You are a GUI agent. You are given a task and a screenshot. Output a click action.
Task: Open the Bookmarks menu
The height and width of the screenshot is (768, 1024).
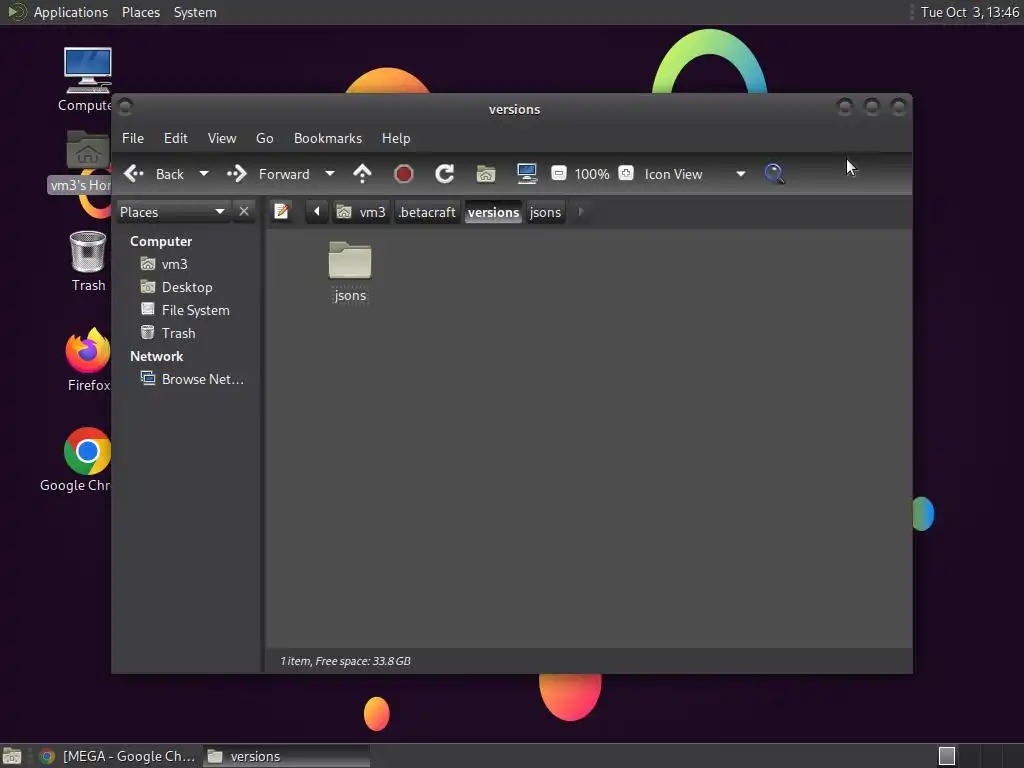[328, 138]
